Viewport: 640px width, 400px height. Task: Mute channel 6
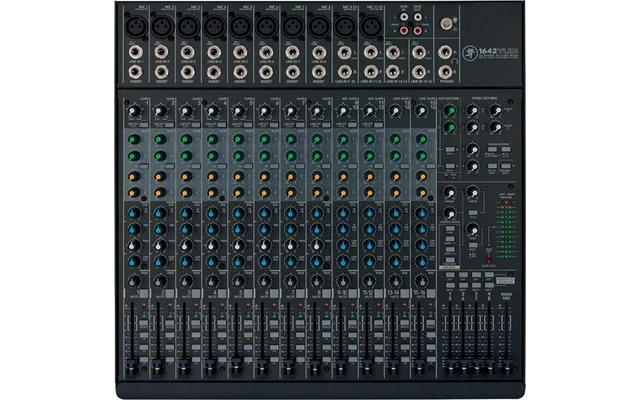coord(274,293)
